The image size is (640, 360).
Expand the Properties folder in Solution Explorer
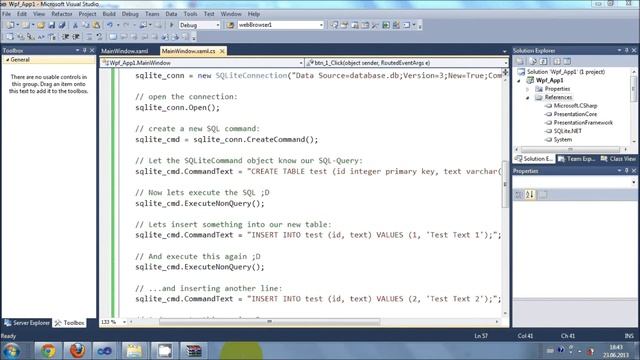pos(527,89)
